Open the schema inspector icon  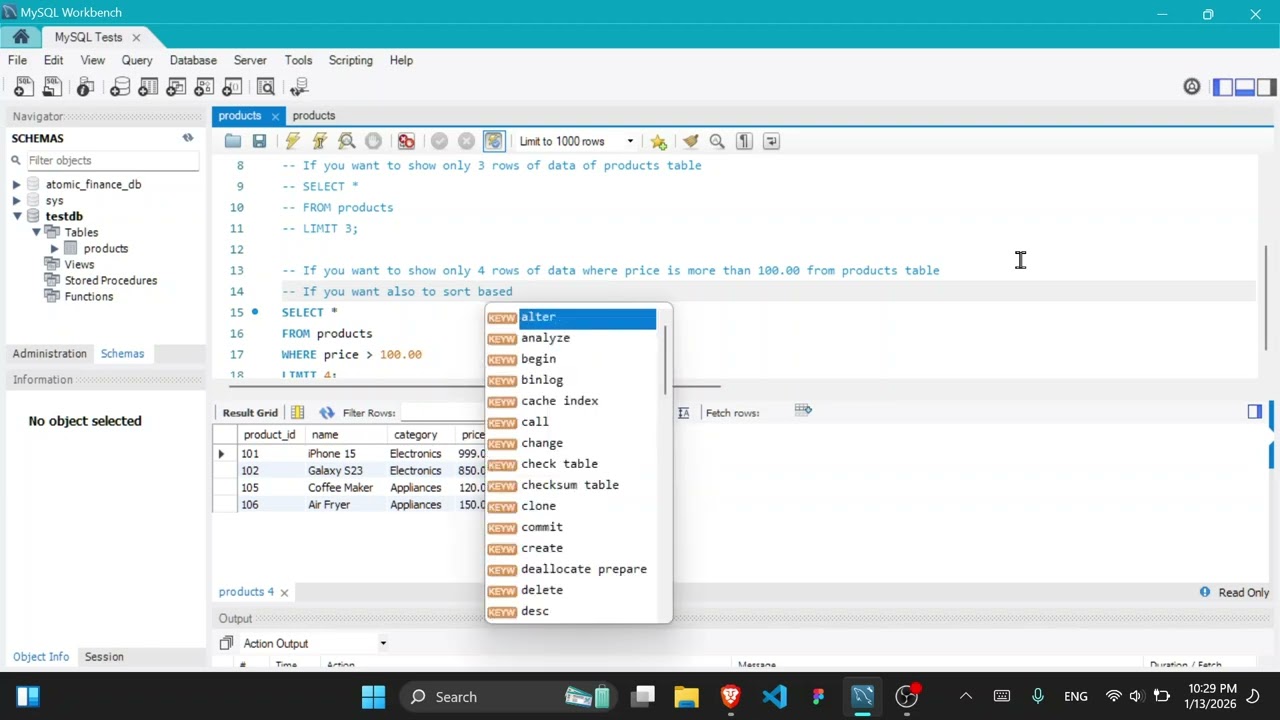(x=86, y=87)
